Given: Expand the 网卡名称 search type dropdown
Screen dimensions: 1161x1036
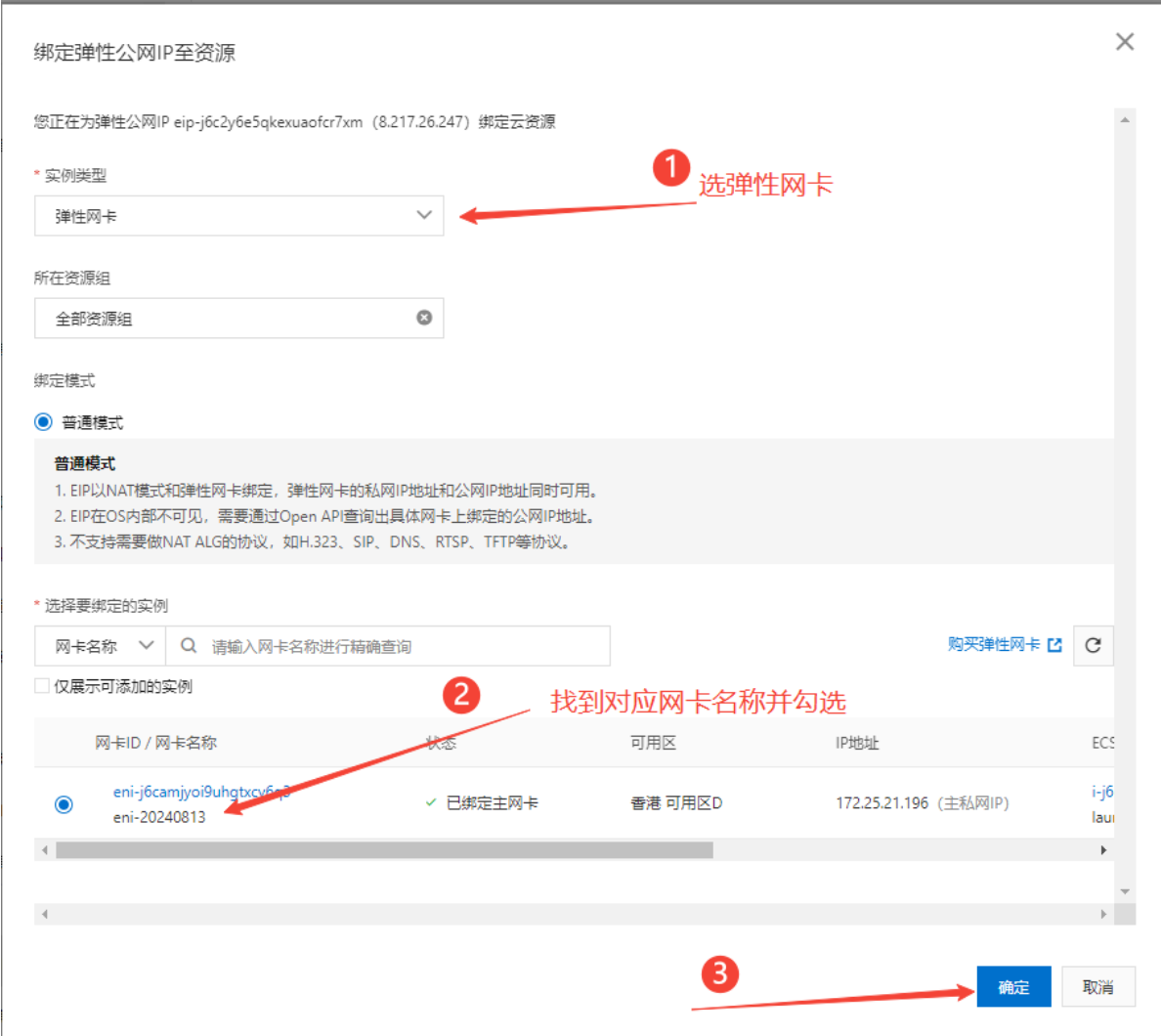Looking at the screenshot, I should pos(101,646).
